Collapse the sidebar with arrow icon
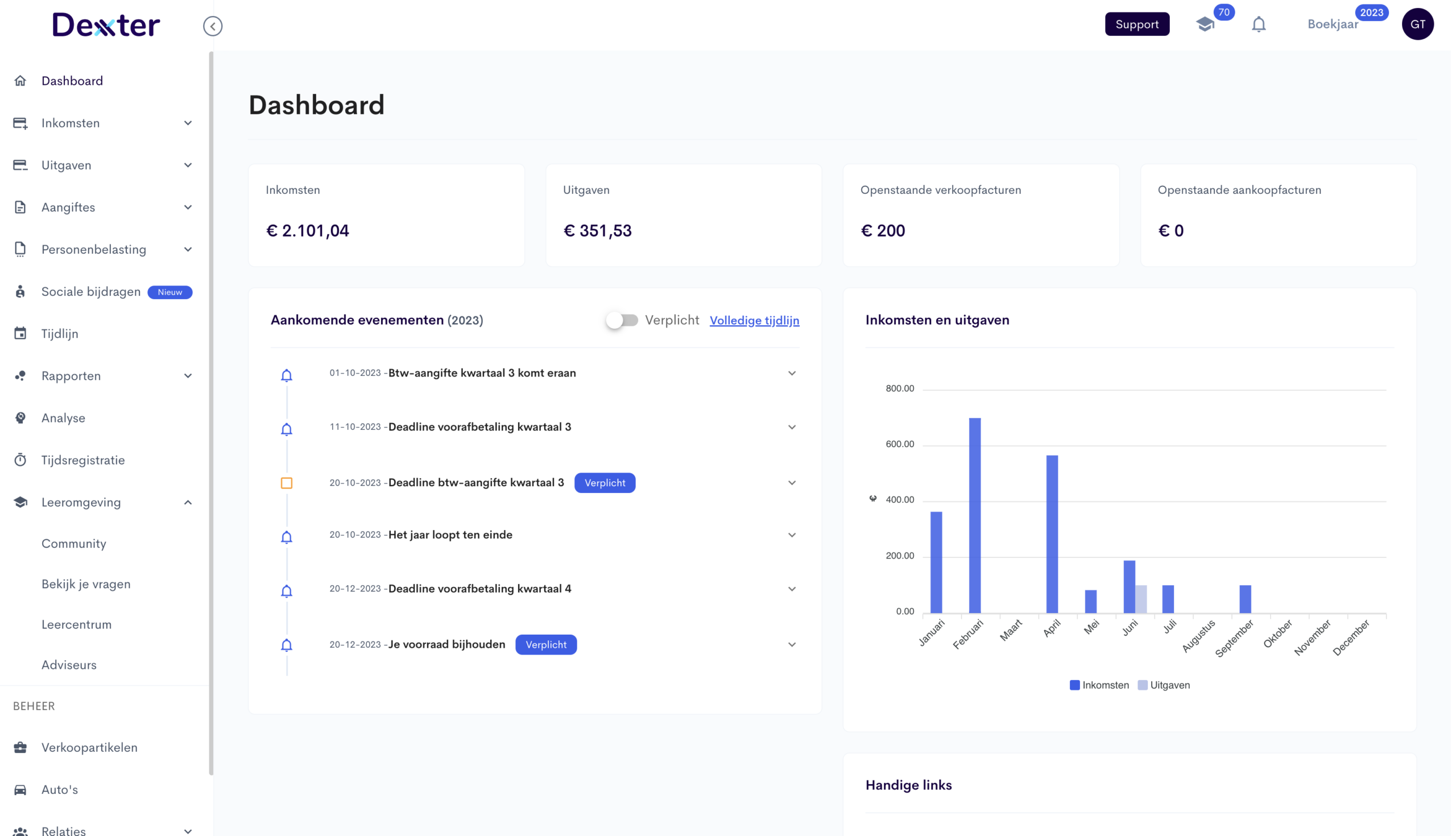Screen dimensions: 1456x836 pyautogui.click(x=213, y=26)
